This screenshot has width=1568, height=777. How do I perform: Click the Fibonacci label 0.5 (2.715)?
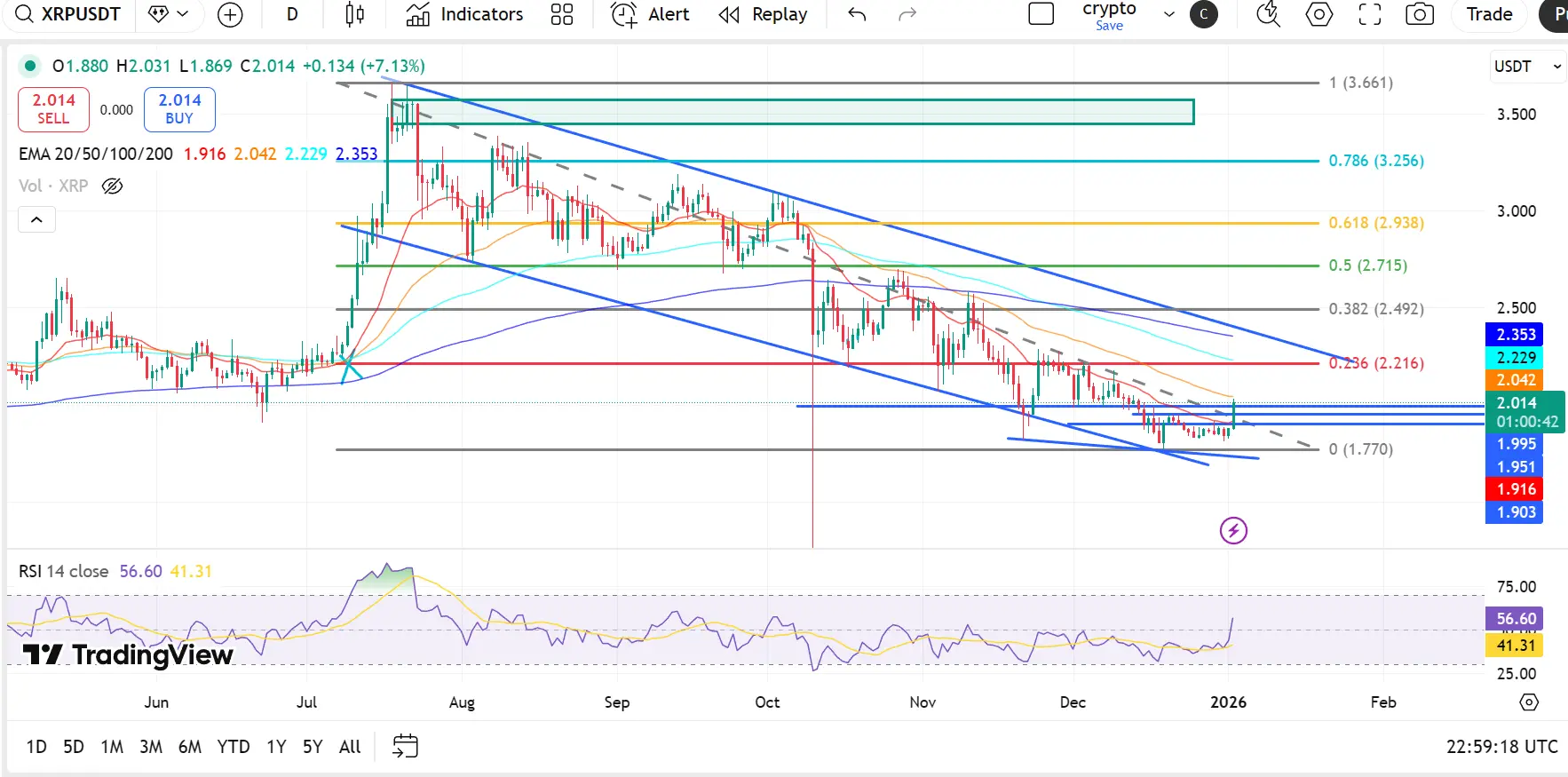coord(1368,266)
